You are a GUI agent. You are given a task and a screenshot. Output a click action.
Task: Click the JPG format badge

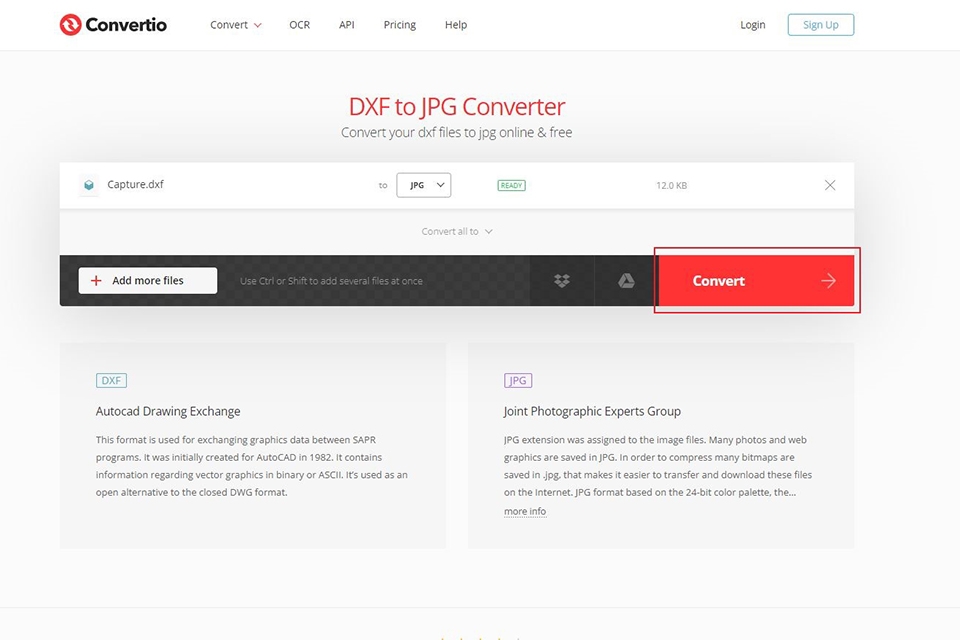tap(518, 380)
